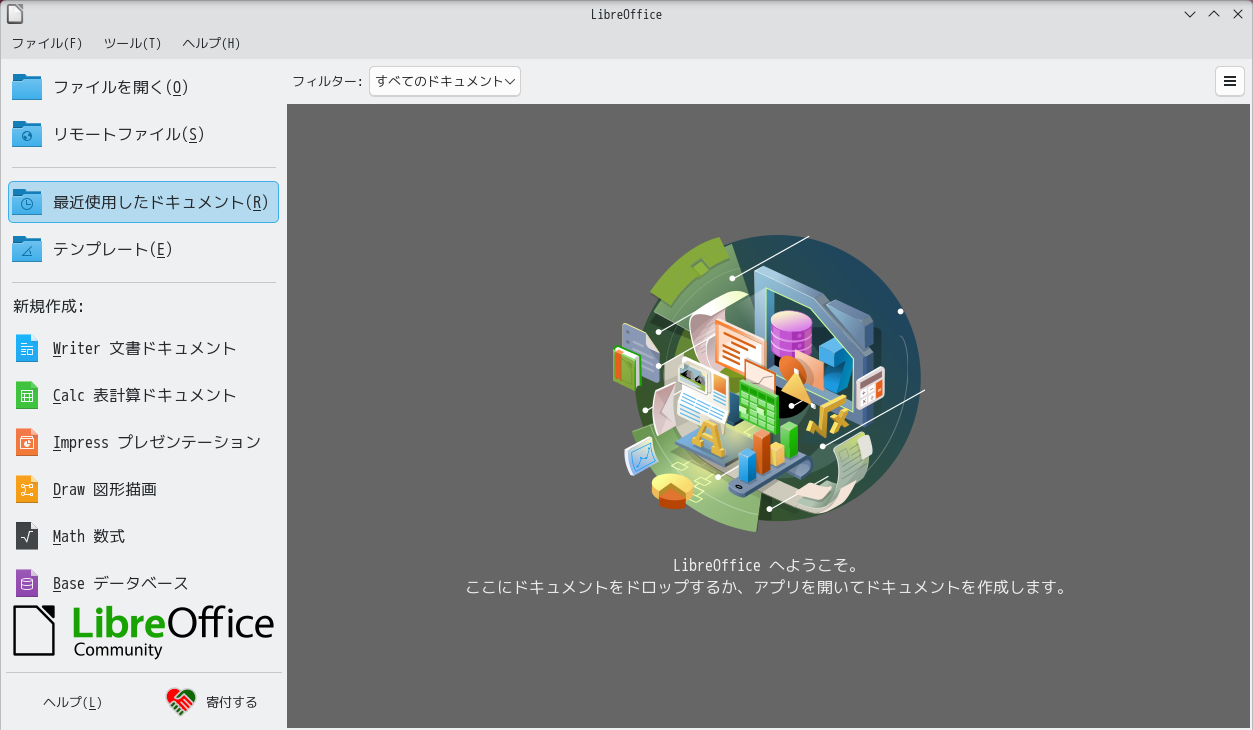This screenshot has height=730, width=1253.
Task: Open the document filter dropdown
Action: coord(444,81)
